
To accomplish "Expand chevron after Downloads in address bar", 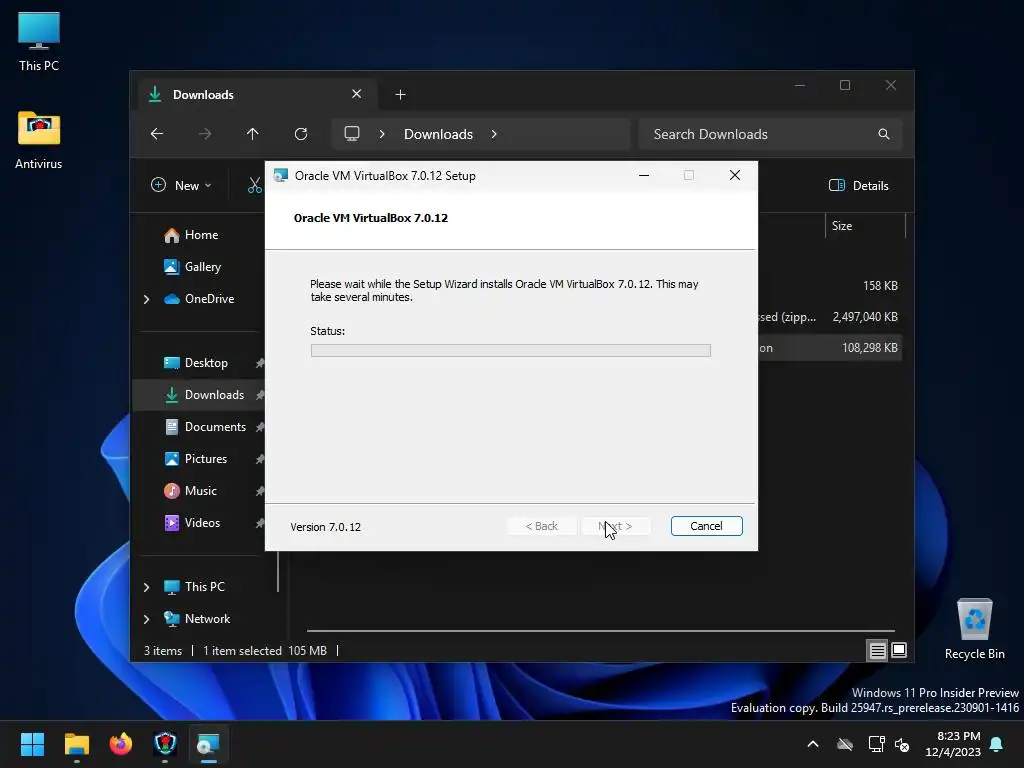I will coord(494,134).
